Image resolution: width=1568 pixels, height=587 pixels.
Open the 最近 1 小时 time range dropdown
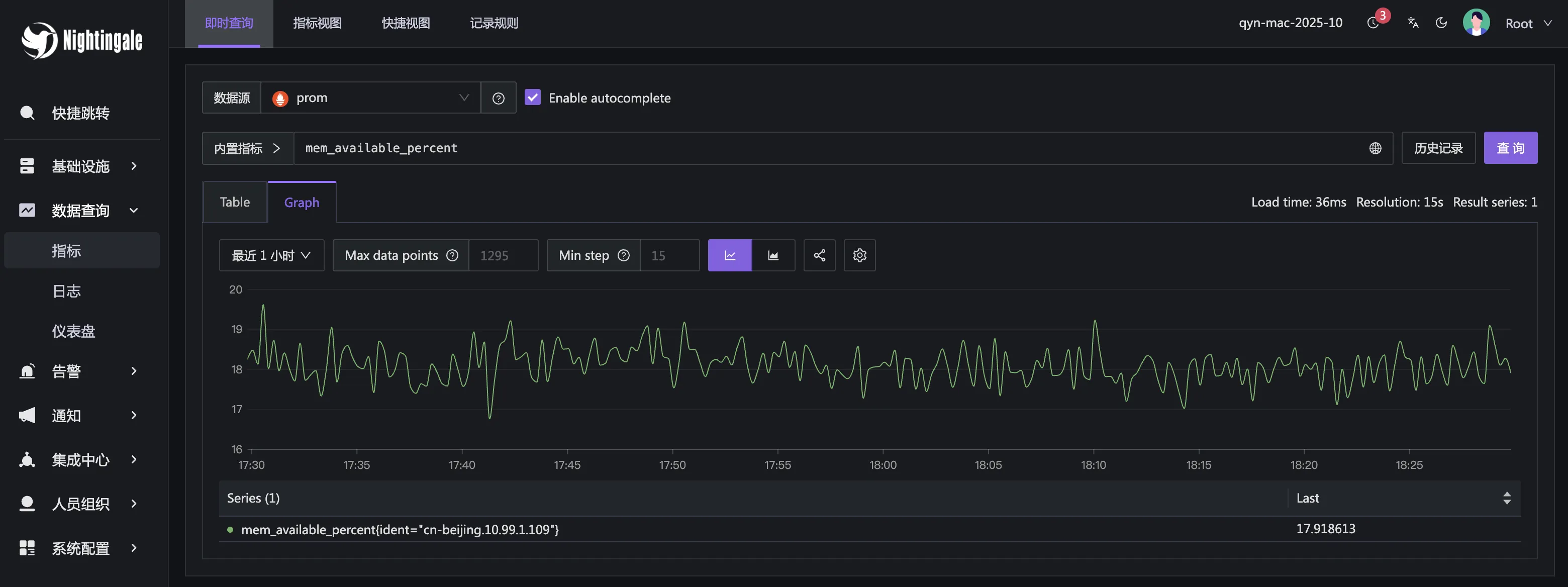point(271,255)
